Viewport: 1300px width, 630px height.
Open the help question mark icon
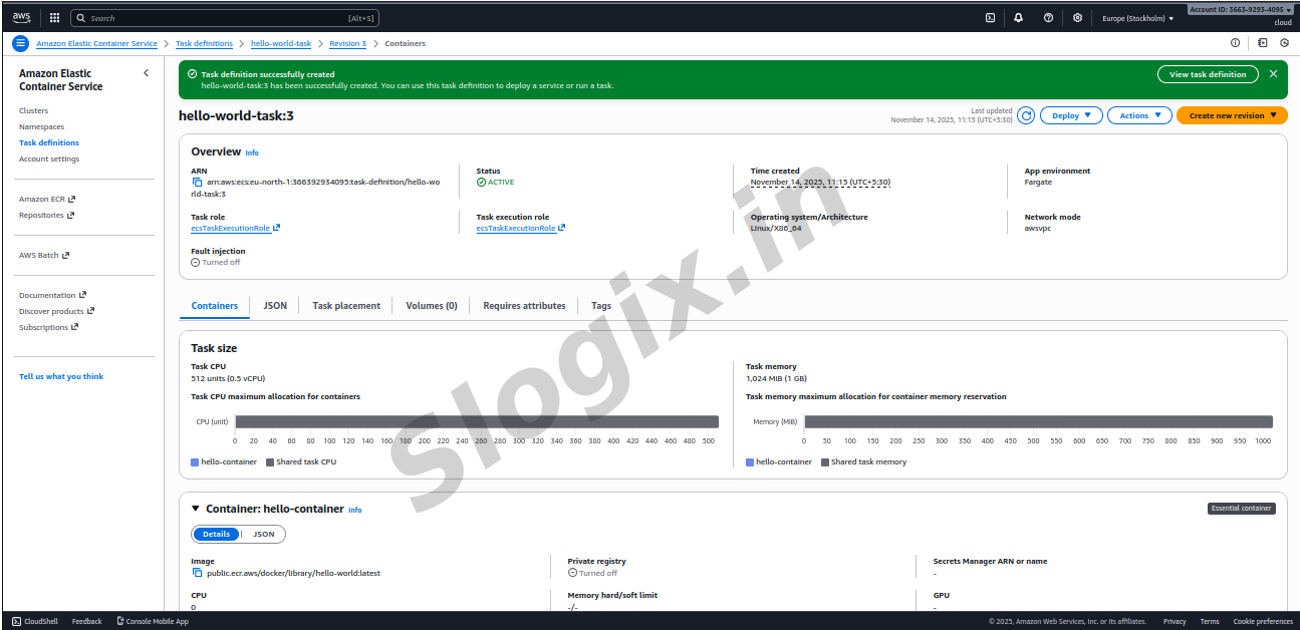[x=1048, y=18]
